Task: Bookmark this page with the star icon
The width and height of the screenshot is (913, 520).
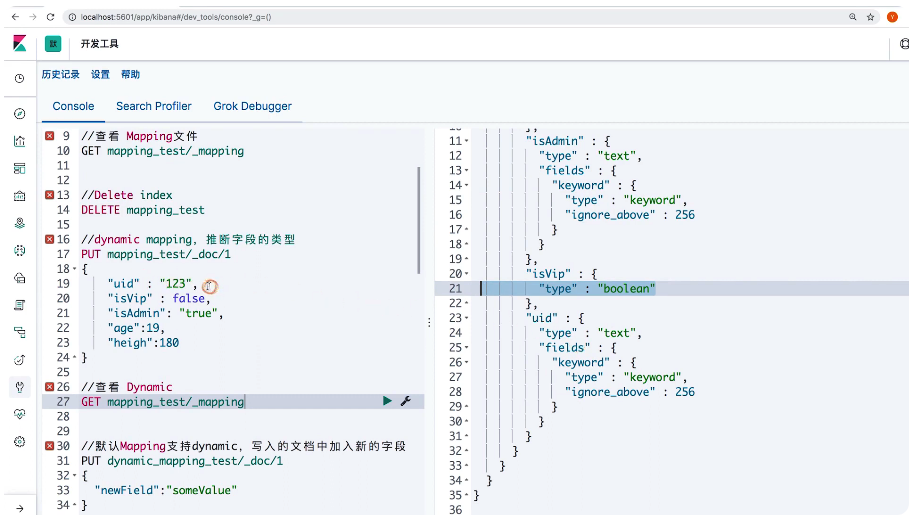Action: click(871, 17)
